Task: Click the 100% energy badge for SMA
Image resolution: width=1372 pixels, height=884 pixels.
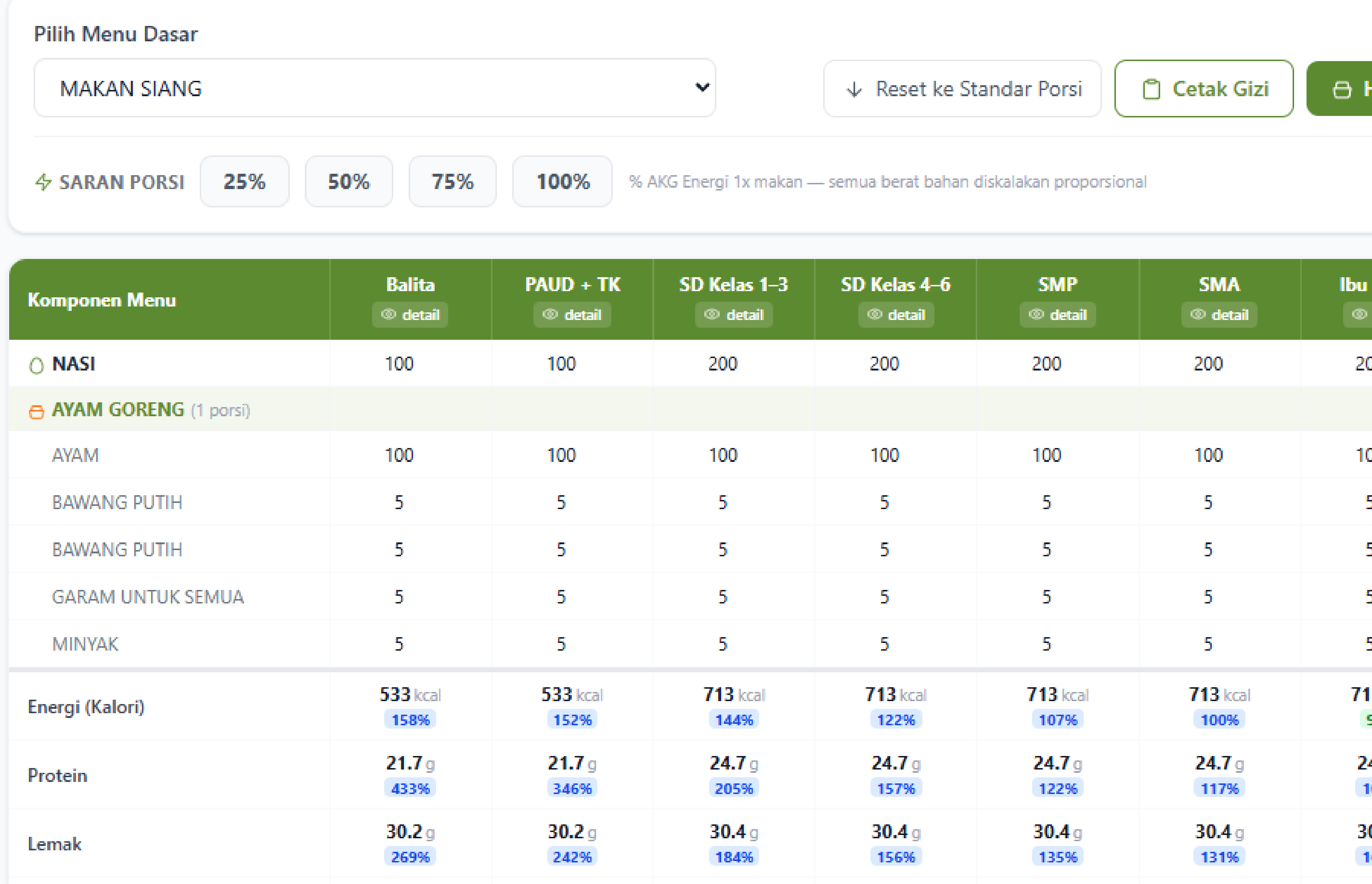Action: pyautogui.click(x=1219, y=720)
